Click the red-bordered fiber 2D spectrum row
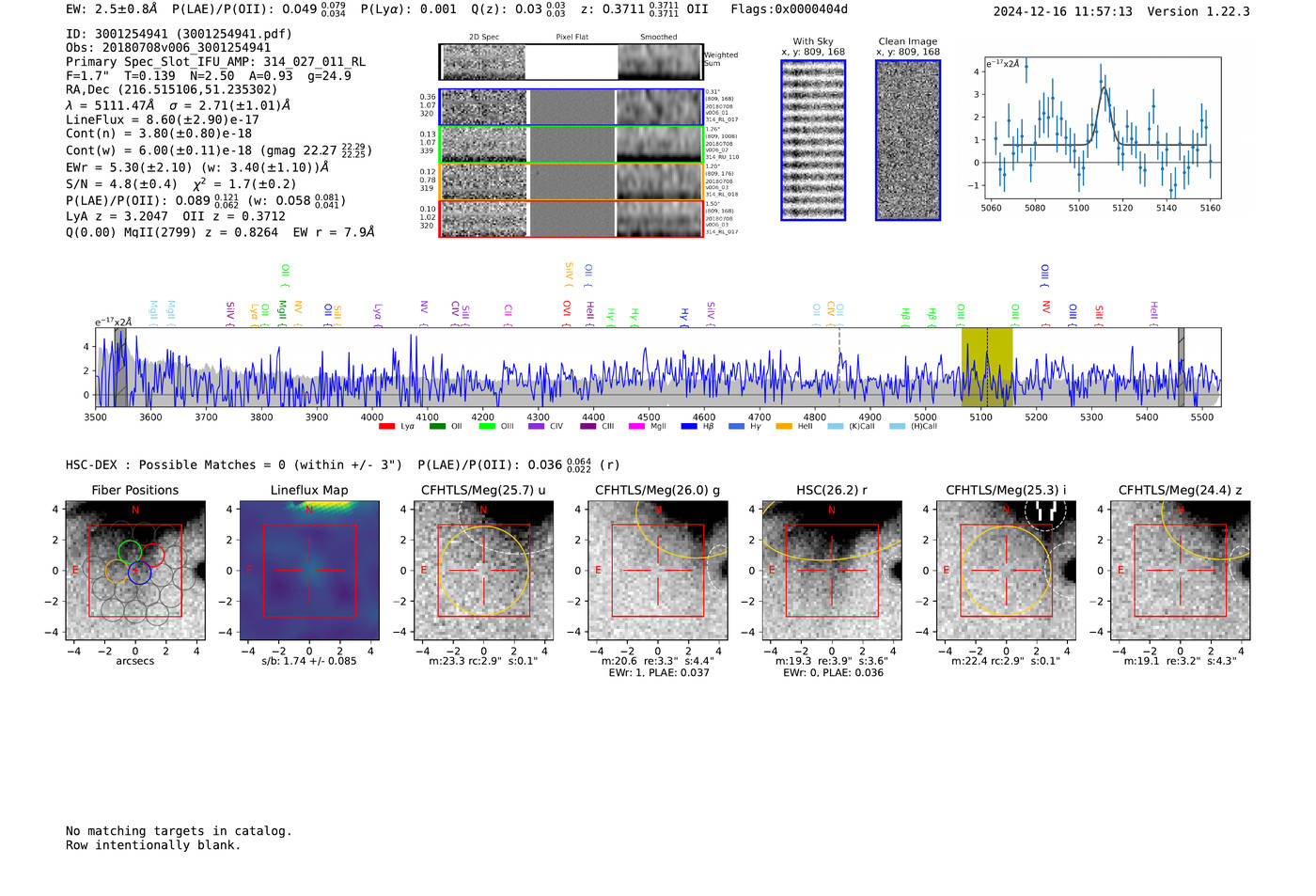This screenshot has width=1316, height=896. [x=572, y=218]
